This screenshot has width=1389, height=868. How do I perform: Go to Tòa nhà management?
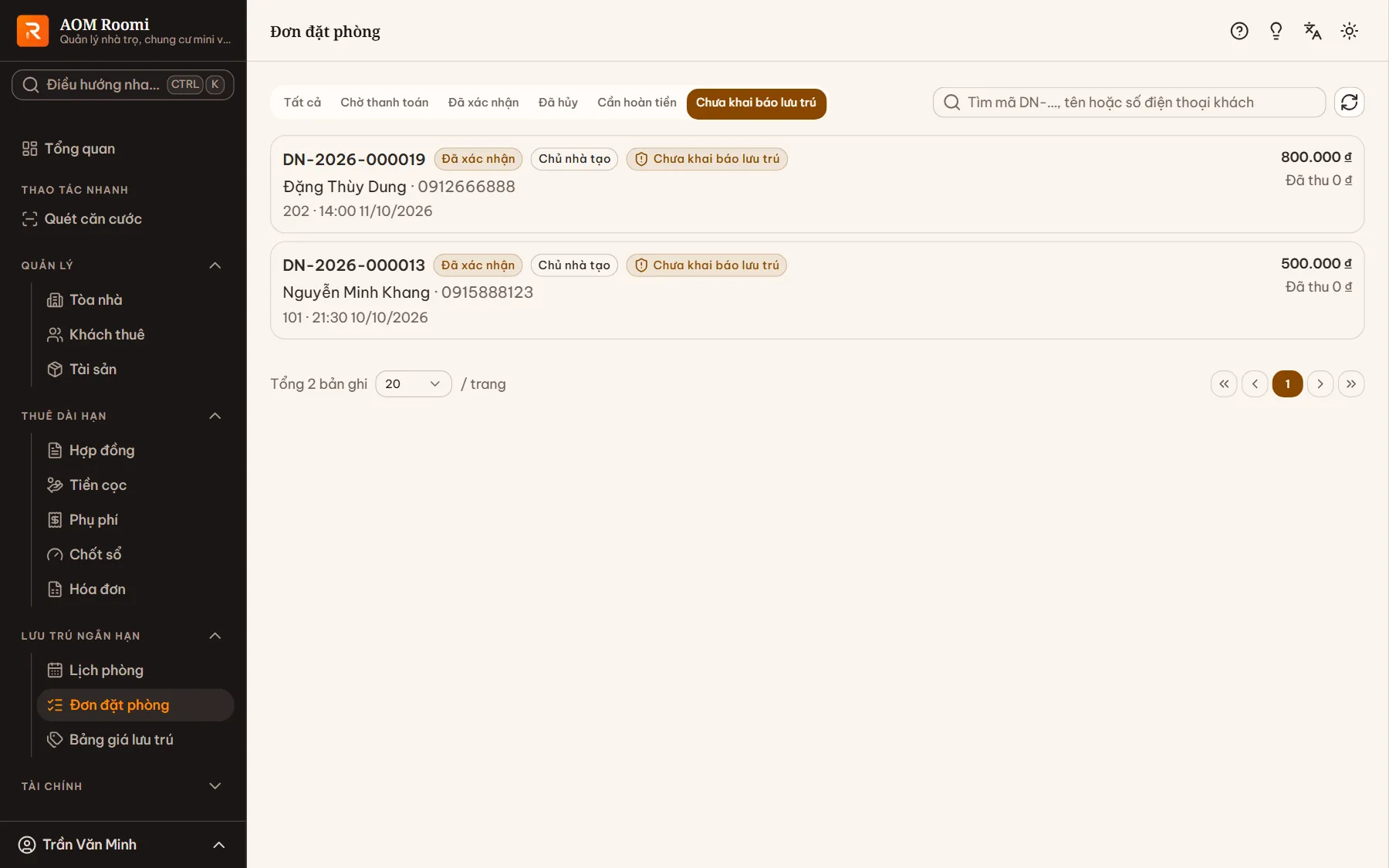[136, 299]
